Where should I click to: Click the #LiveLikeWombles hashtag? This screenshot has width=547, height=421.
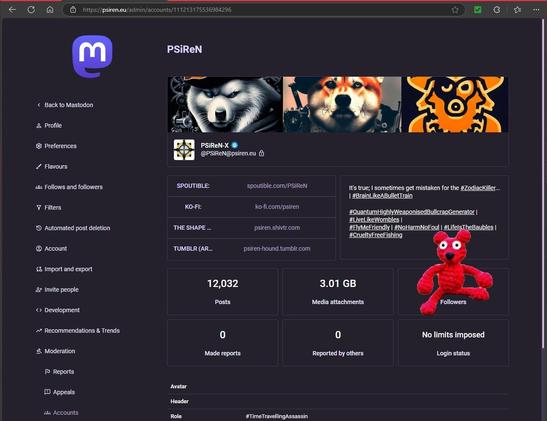pos(374,220)
